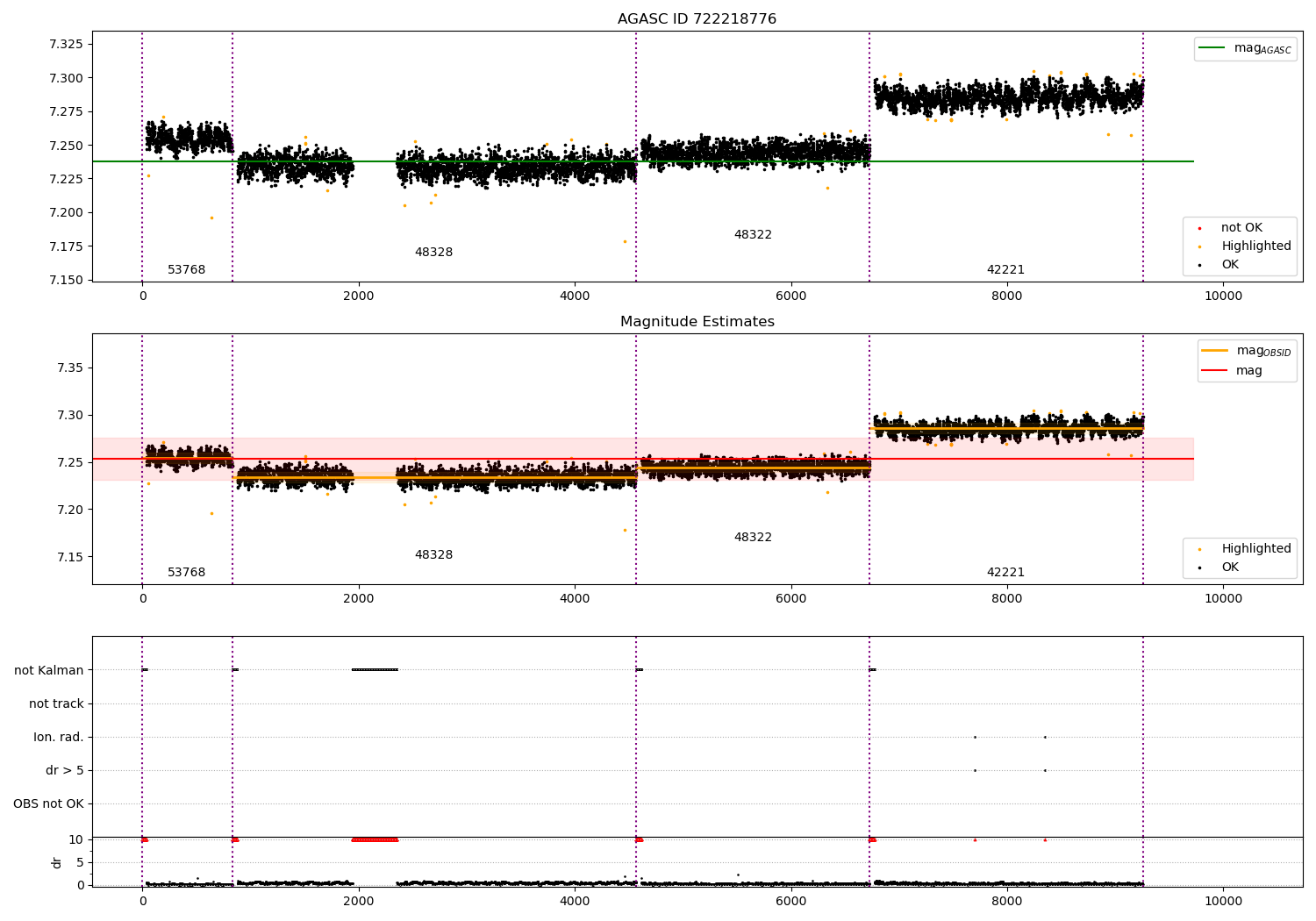1316x921 pixels.
Task: Click "Highlighted" in the top plot legend
Action: click(x=1256, y=246)
